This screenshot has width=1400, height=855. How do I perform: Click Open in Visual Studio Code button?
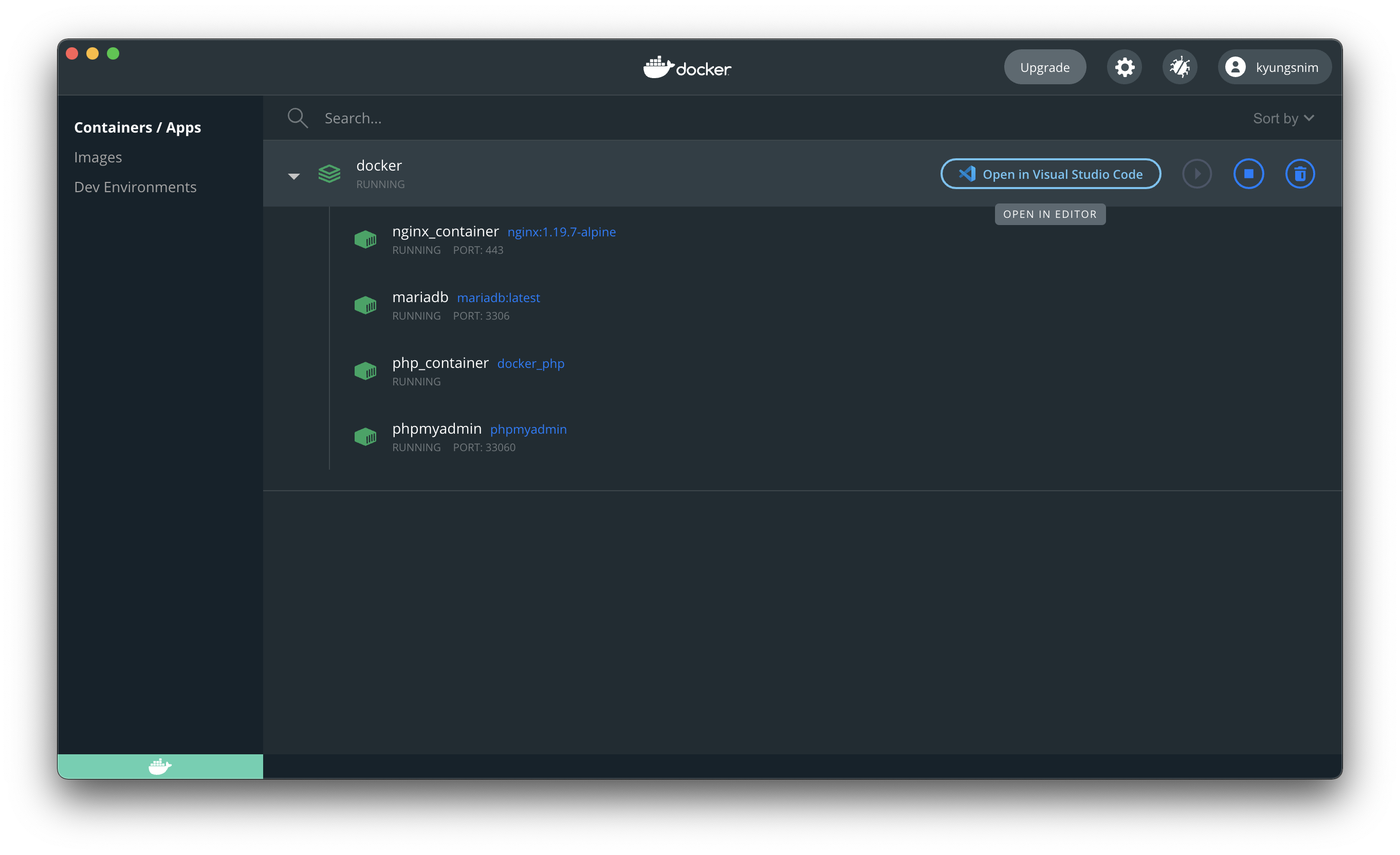[1050, 174]
